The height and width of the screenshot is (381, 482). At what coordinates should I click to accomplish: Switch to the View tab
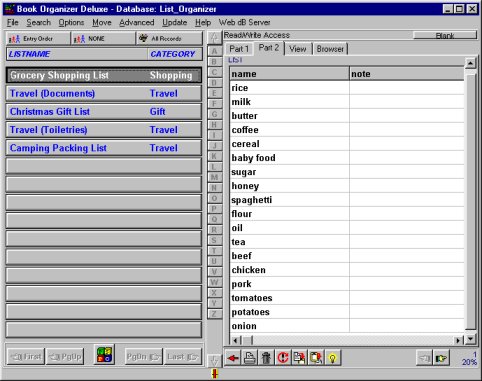click(x=298, y=49)
